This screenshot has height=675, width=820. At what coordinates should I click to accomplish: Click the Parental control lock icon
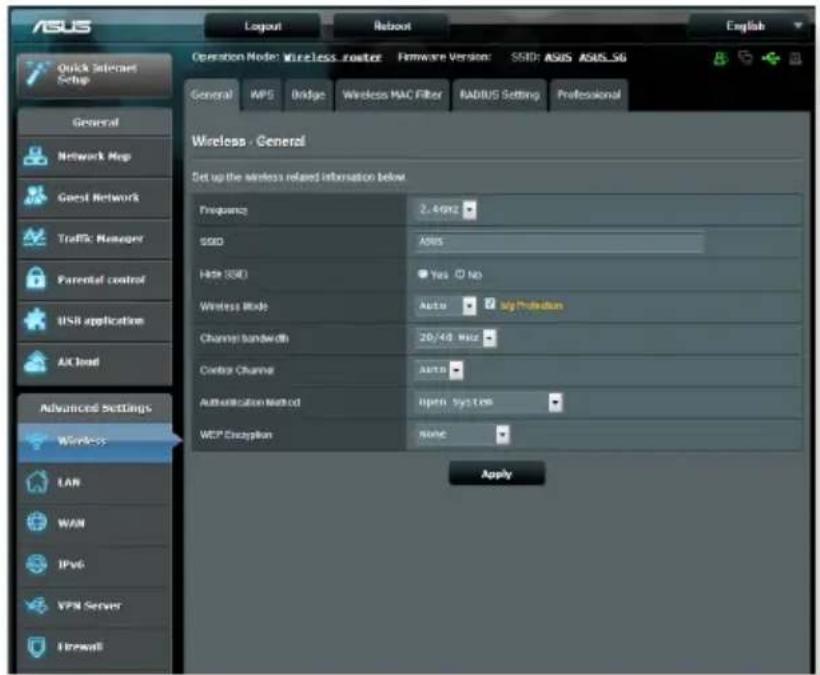(x=36, y=278)
